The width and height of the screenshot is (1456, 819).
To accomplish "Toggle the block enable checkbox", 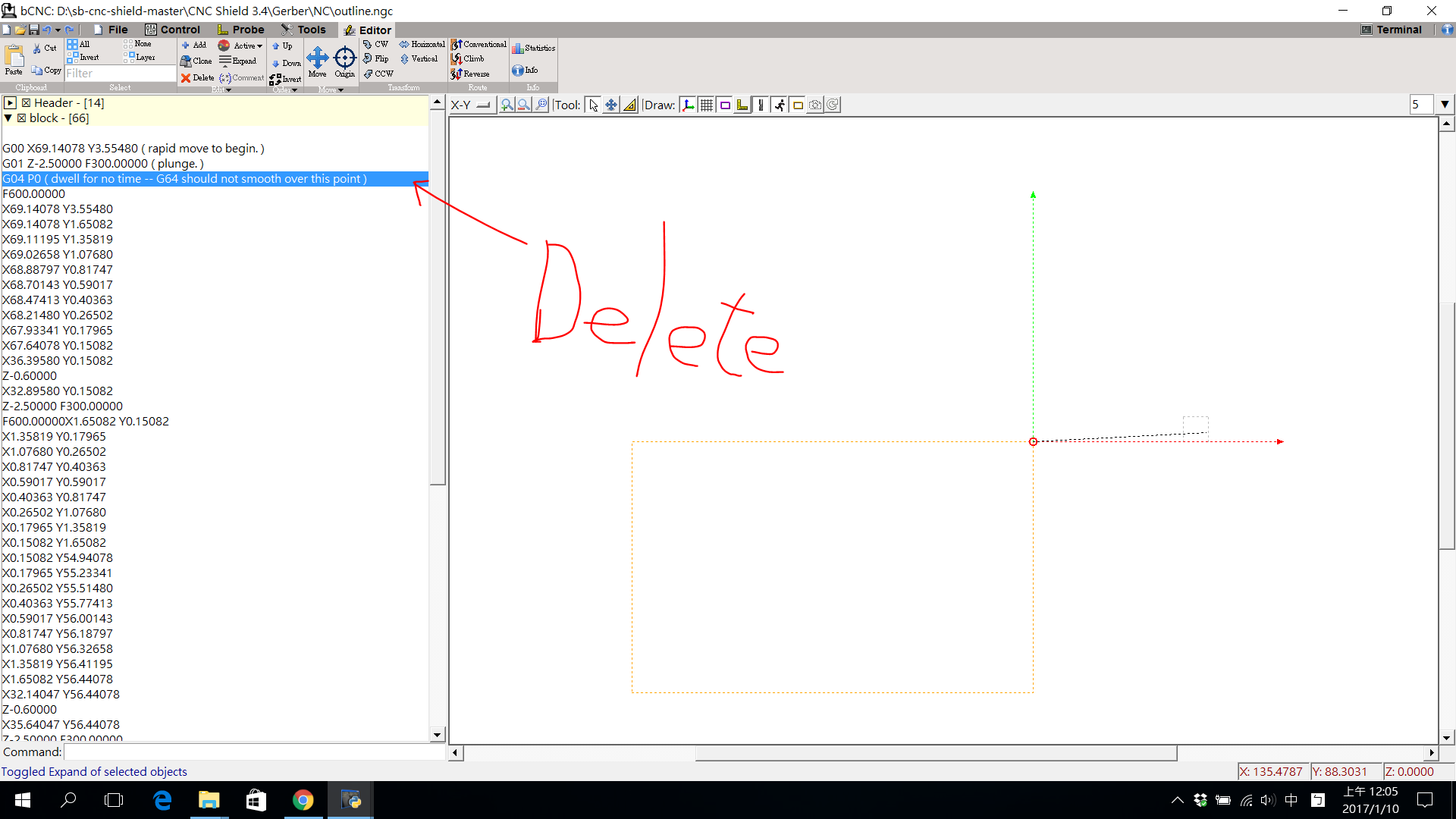I will click(x=22, y=118).
